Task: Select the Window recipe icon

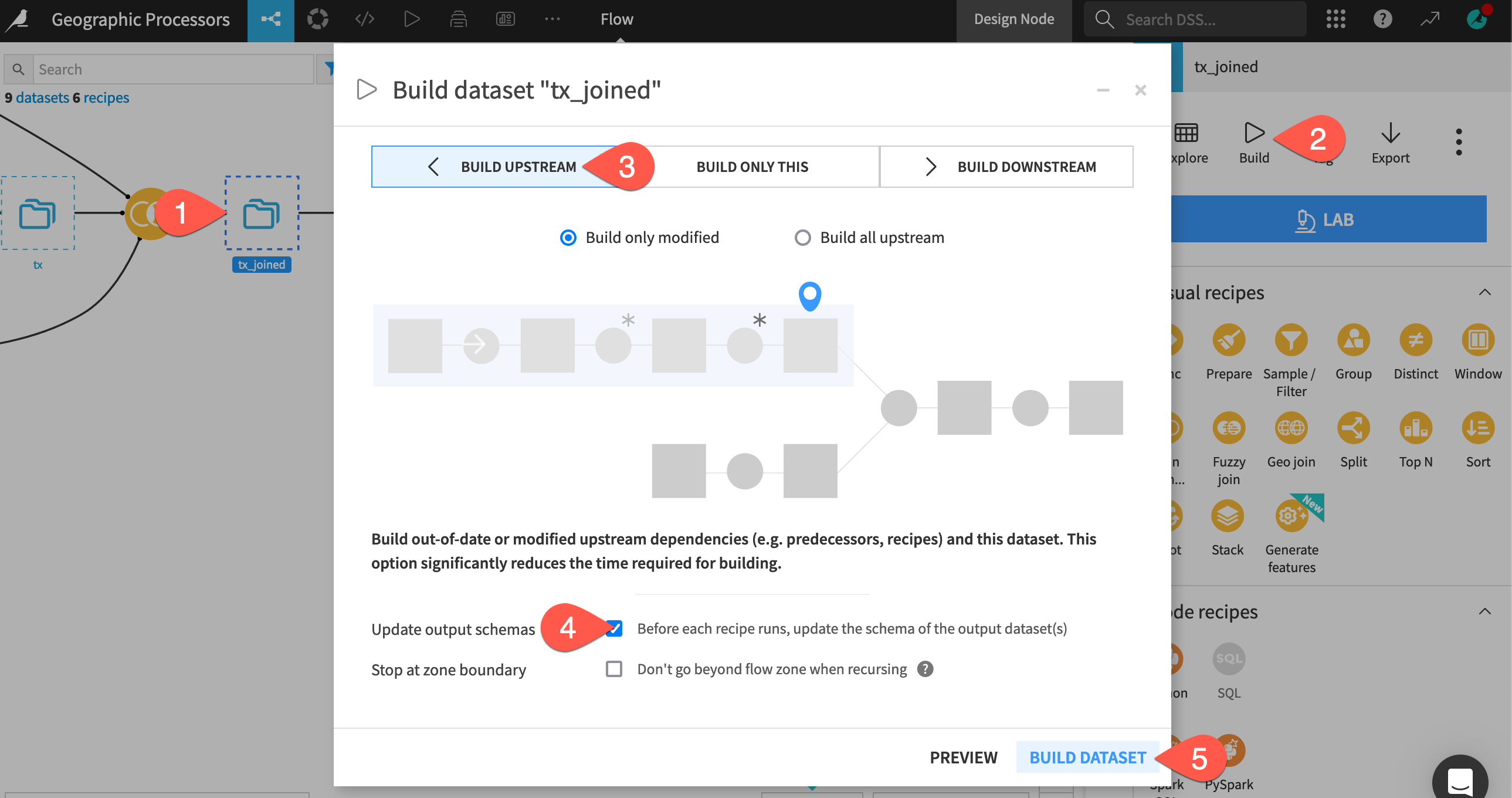Action: click(x=1478, y=340)
